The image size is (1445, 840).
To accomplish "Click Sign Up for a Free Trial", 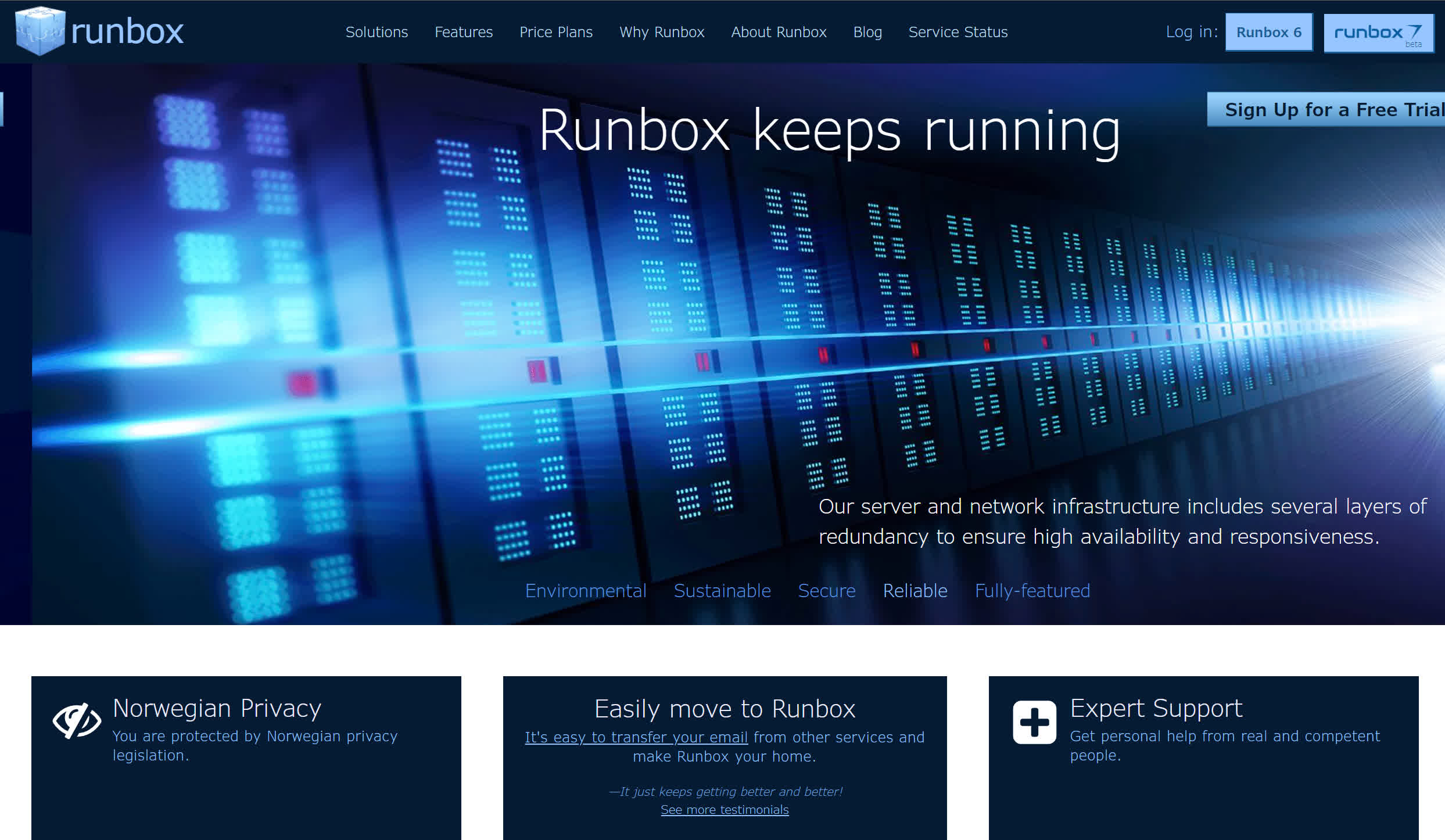I will (x=1326, y=109).
